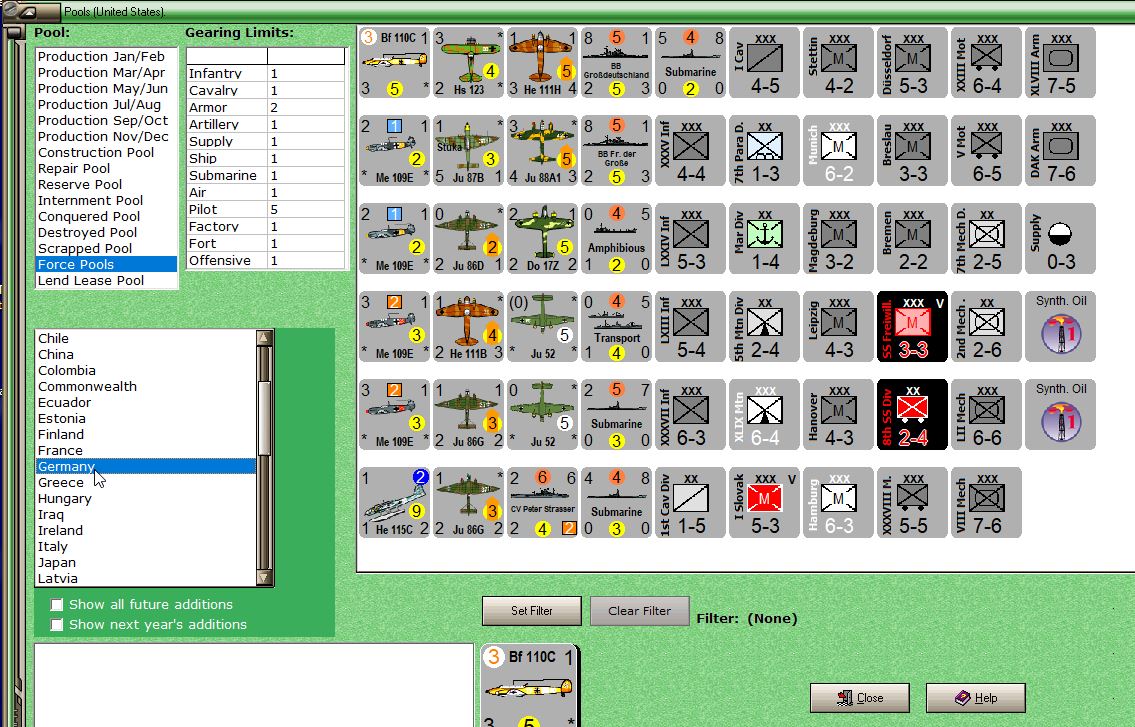Pick the Großdeutschland battleship counter
This screenshot has width=1135, height=727.
click(616, 63)
